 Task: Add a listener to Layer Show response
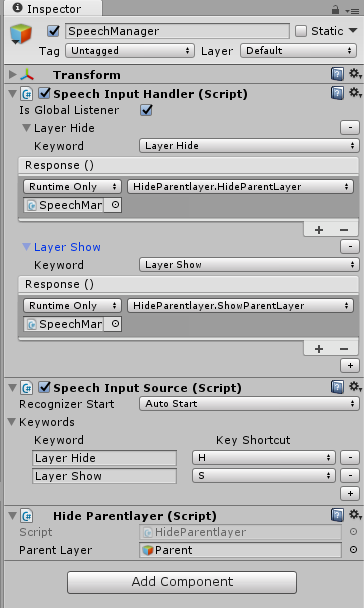pos(319,349)
